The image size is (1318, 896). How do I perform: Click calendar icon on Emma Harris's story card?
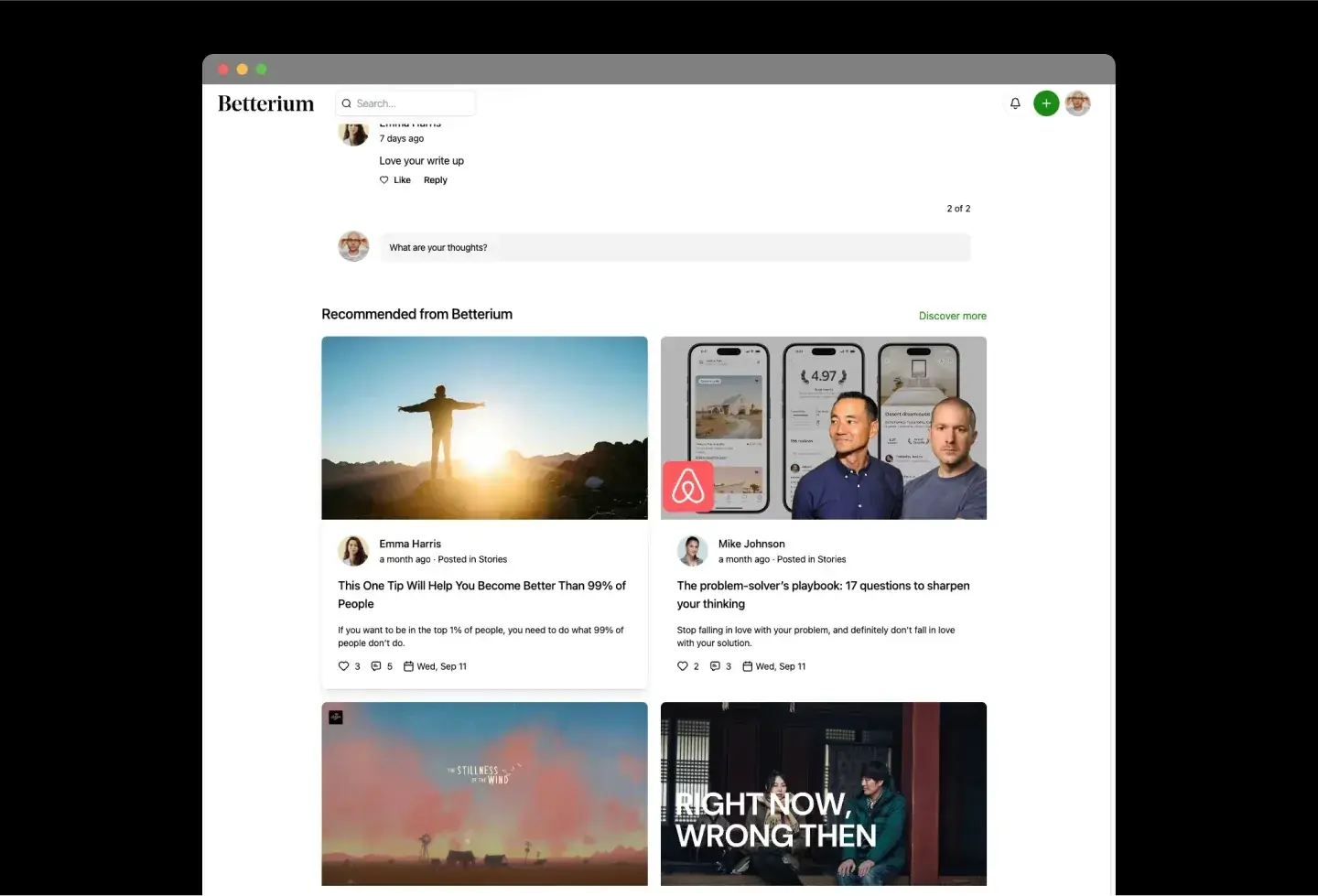point(409,666)
